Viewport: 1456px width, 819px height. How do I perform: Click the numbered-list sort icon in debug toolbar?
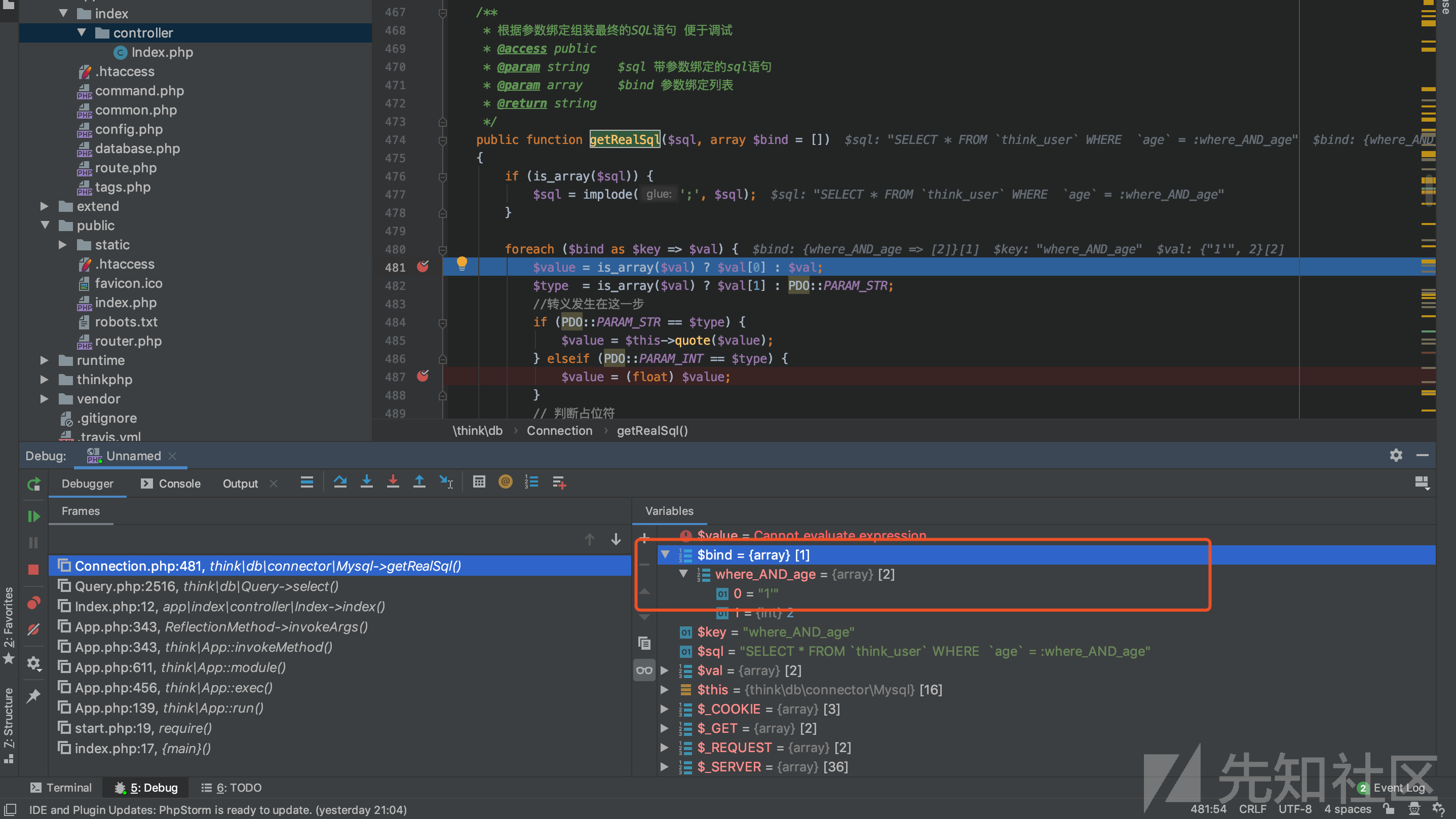(532, 482)
